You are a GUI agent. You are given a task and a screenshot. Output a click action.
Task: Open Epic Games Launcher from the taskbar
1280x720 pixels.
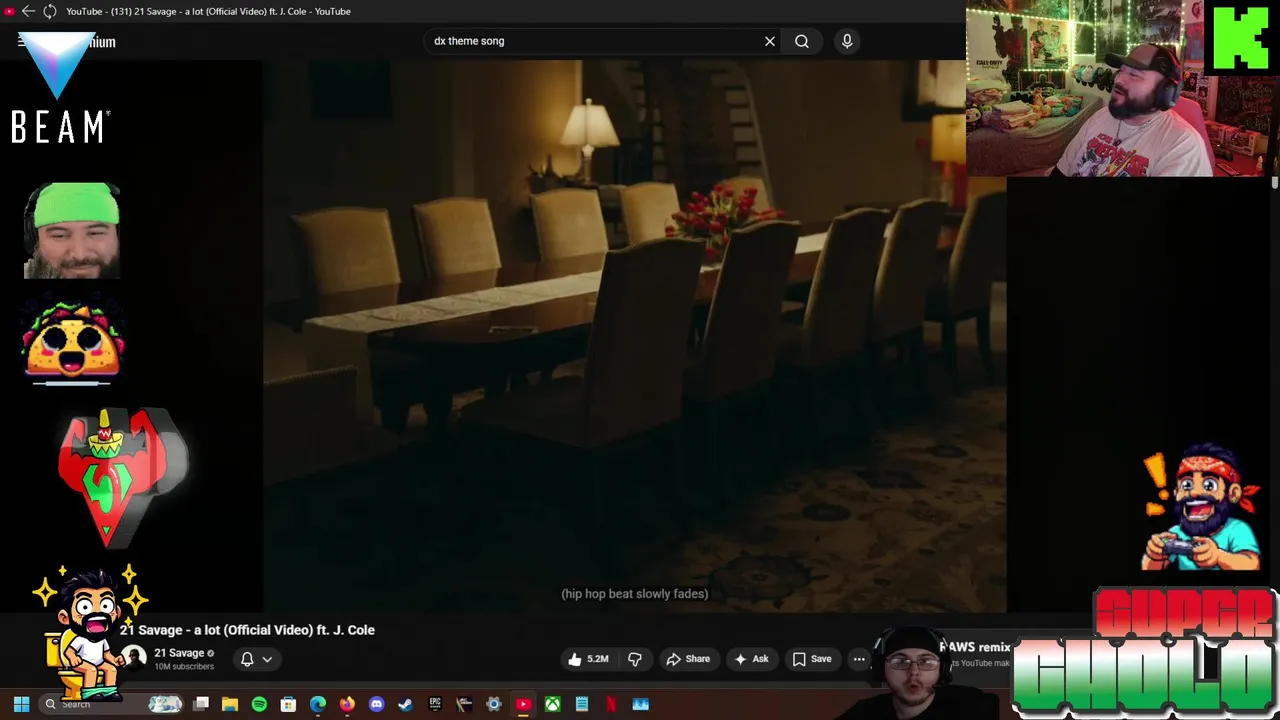pos(435,704)
